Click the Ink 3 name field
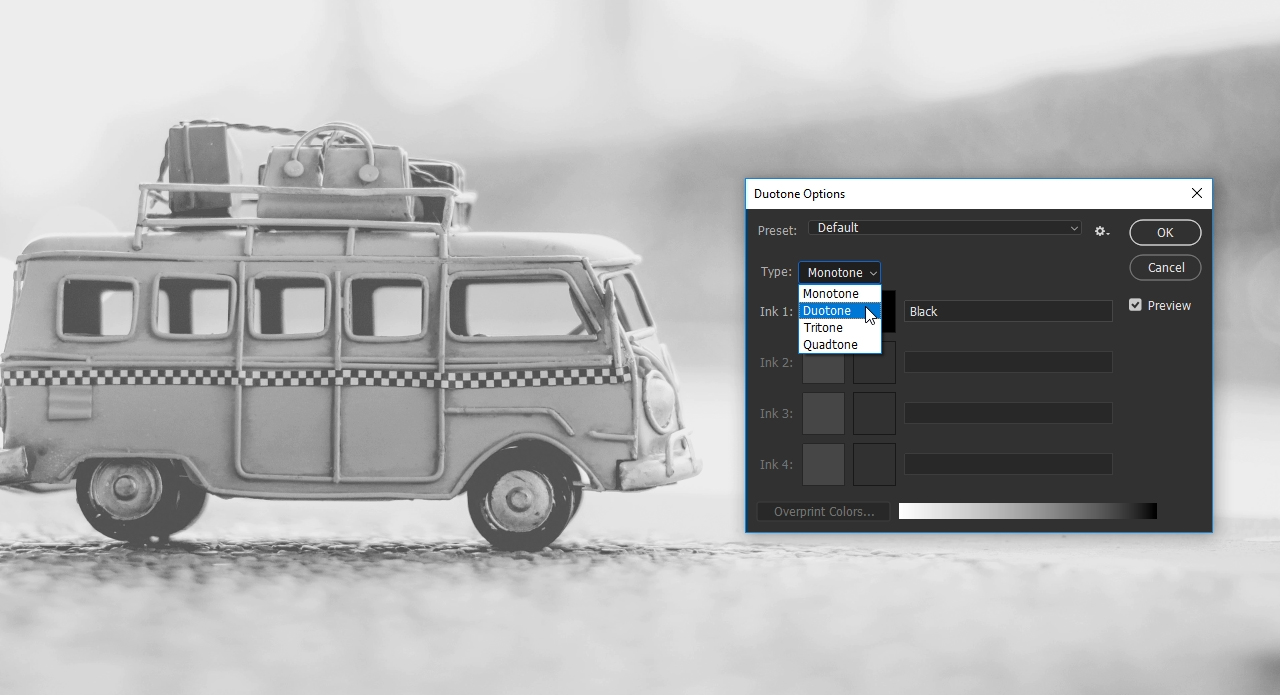Screen dimensions: 1280x695 (x=1008, y=413)
